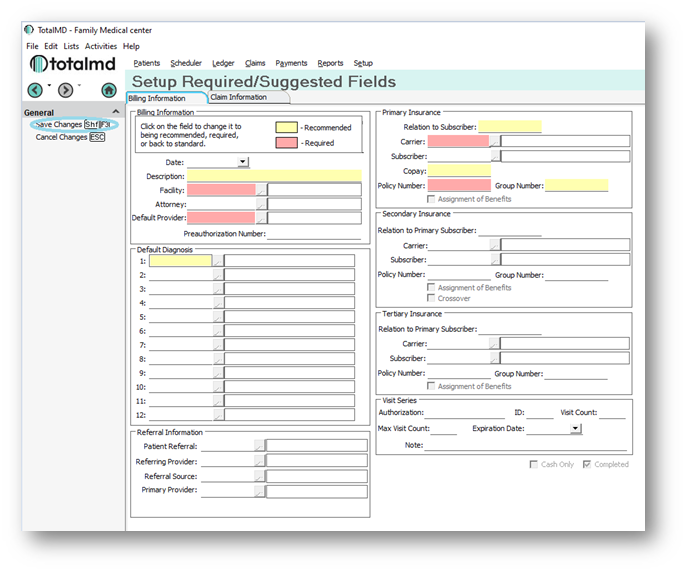Click the back navigation arrow icon
This screenshot has width=687, height=573.
click(35, 90)
